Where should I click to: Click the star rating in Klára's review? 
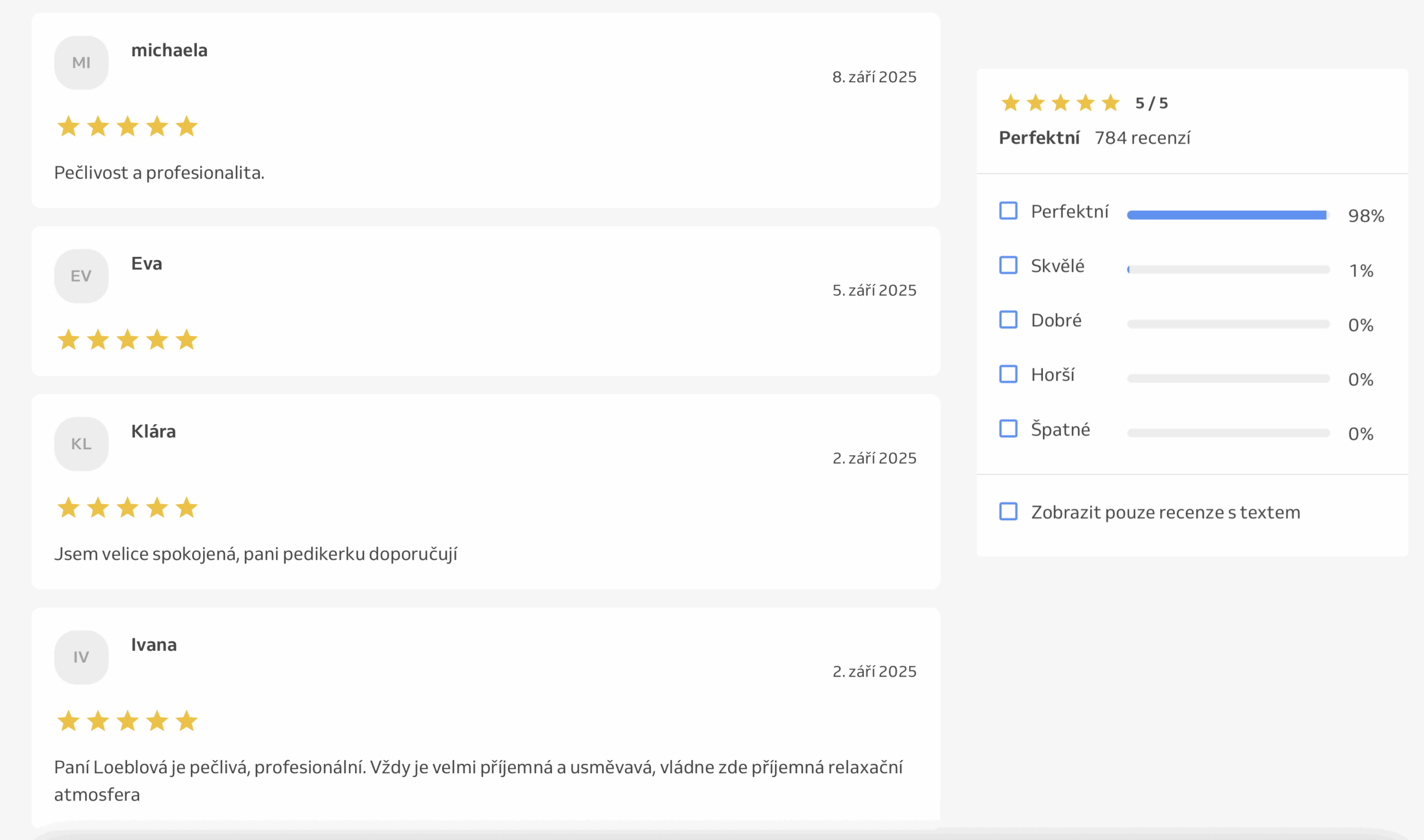(127, 508)
